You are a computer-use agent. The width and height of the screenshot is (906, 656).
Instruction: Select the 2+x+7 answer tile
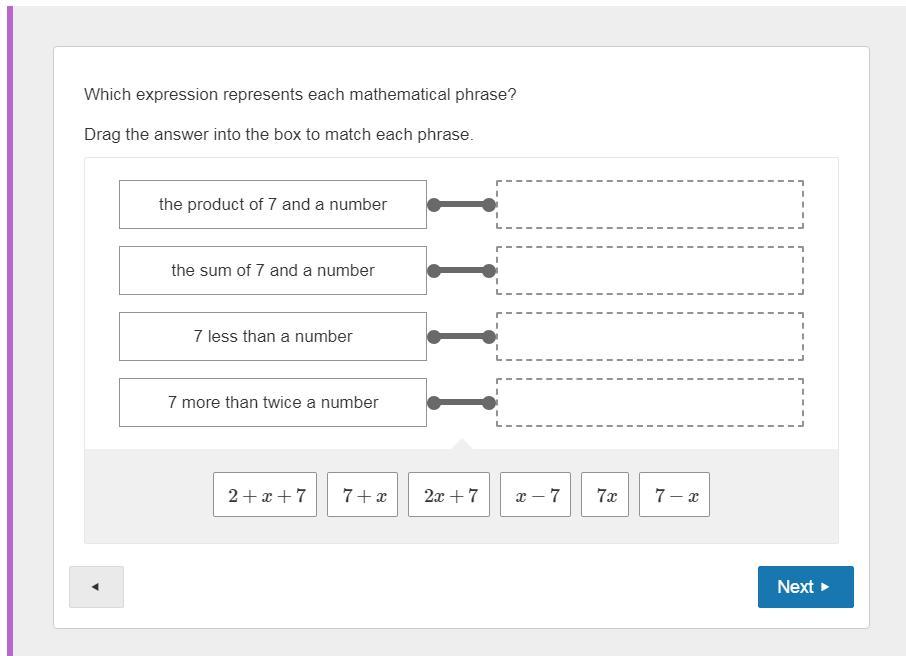click(x=265, y=495)
